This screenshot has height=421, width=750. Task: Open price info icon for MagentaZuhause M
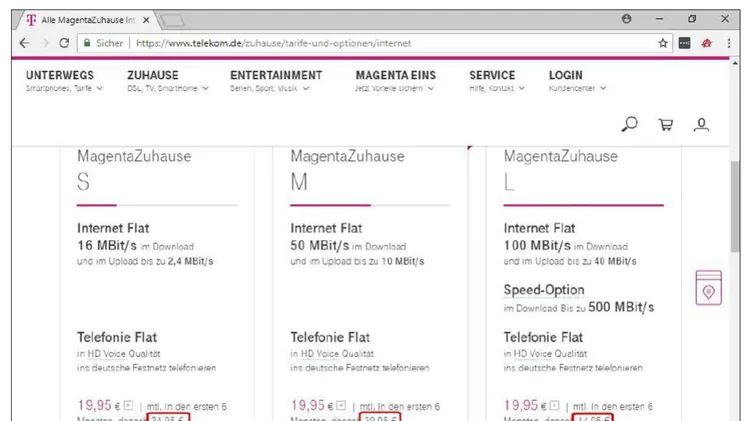click(x=341, y=406)
